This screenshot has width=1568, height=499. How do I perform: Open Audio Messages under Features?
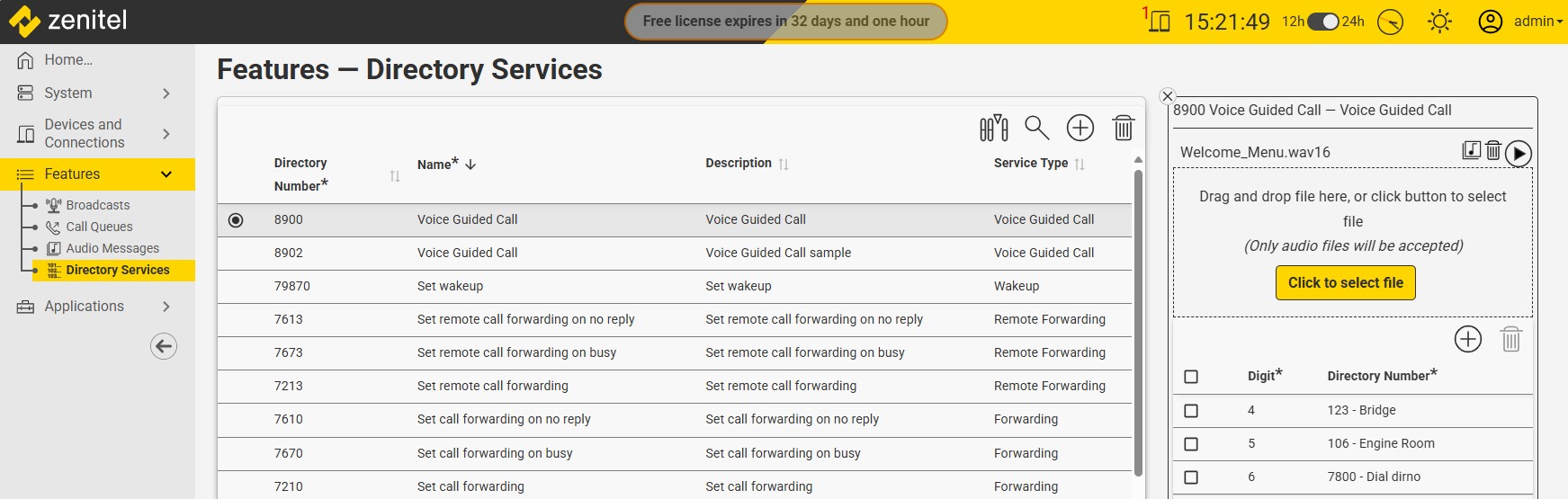[x=112, y=248]
